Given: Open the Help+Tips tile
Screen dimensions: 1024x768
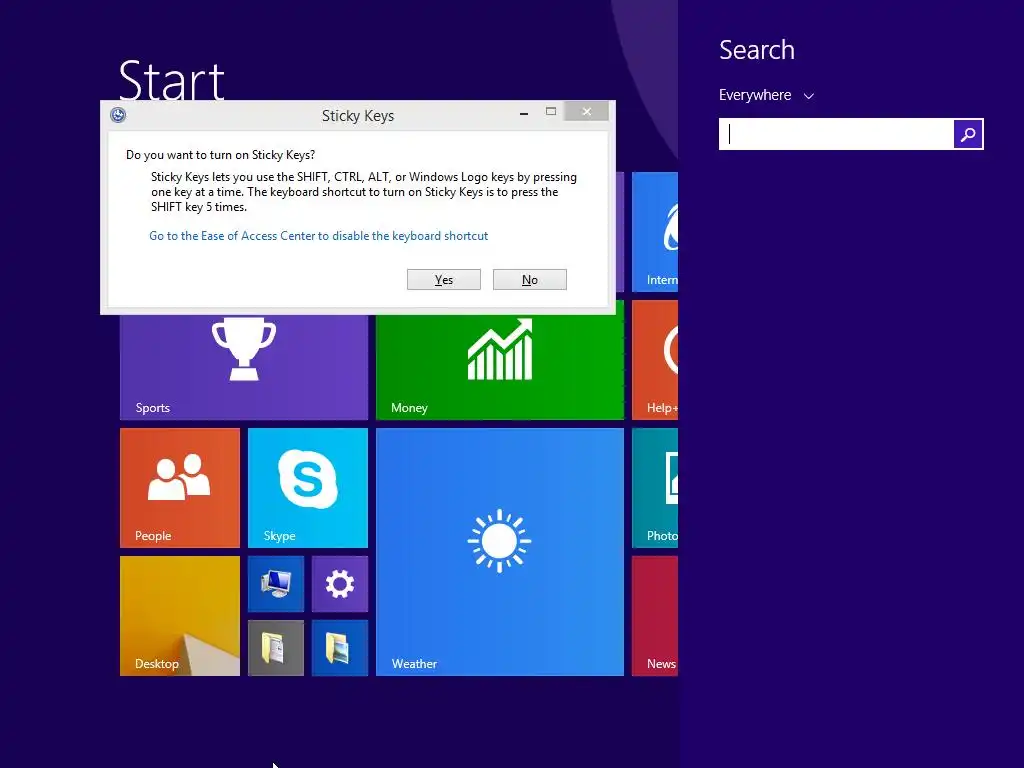Looking at the screenshot, I should click(x=655, y=360).
